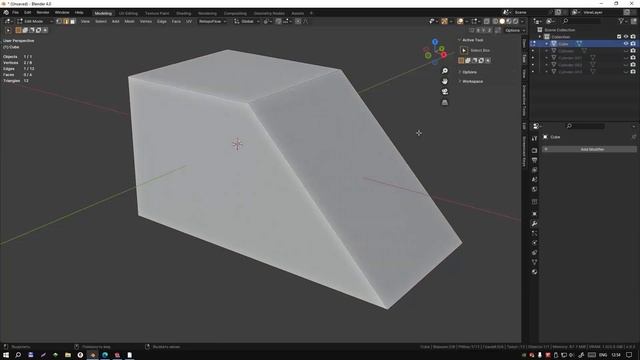Click the Select Box tool icon in header row
The width and height of the screenshot is (640, 360).
8,30
